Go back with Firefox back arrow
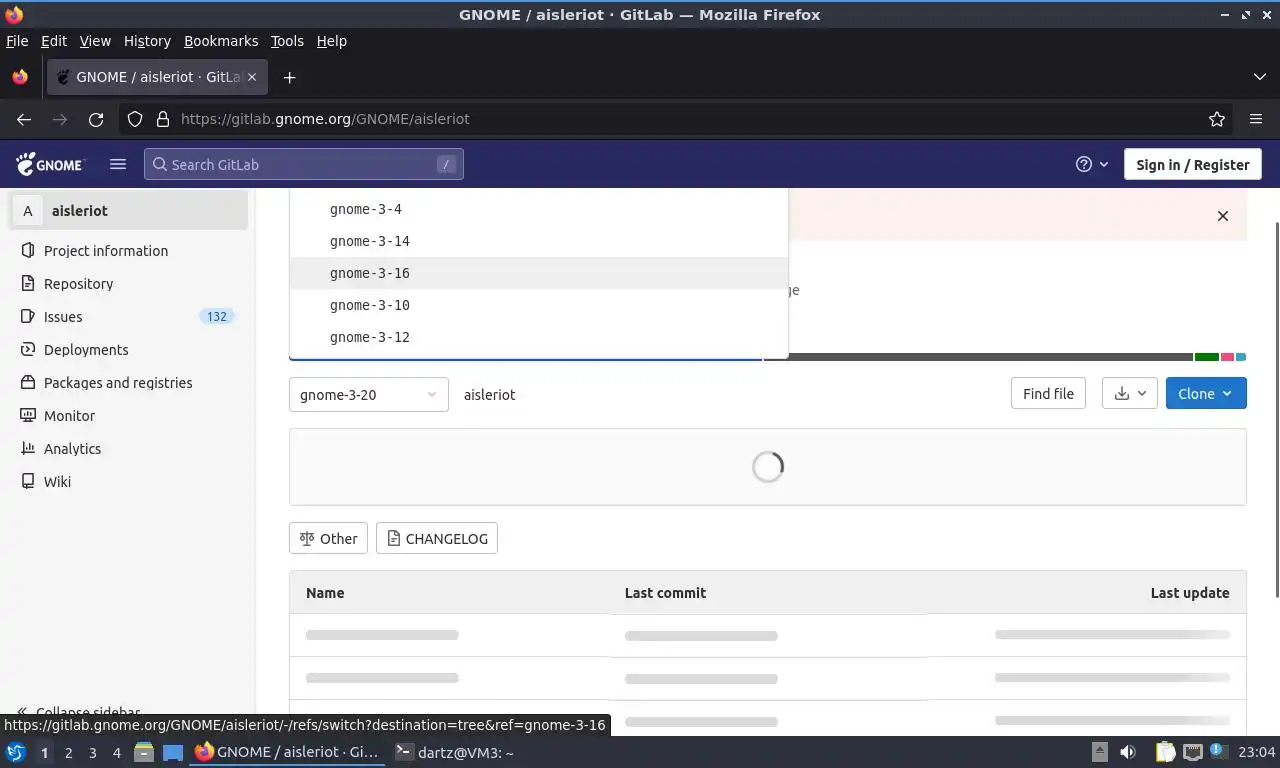This screenshot has width=1280, height=768. 24,119
